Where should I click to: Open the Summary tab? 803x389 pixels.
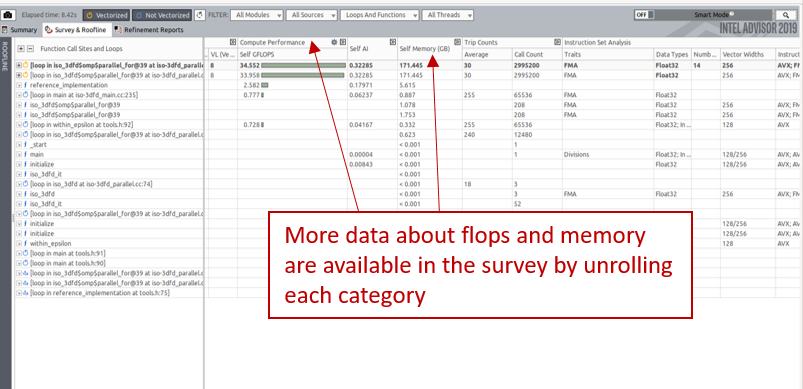click(19, 30)
